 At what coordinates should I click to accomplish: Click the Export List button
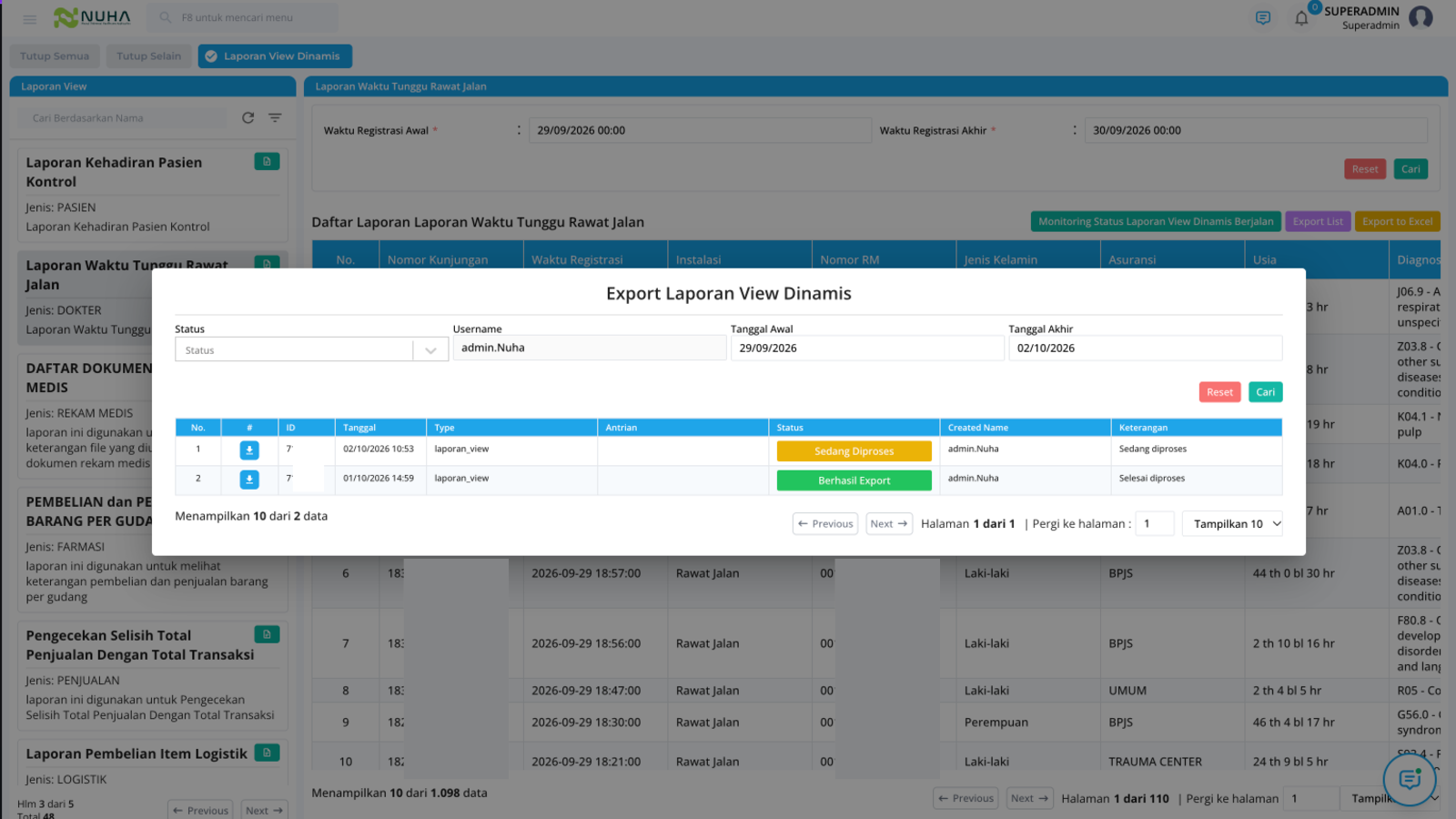tap(1317, 221)
